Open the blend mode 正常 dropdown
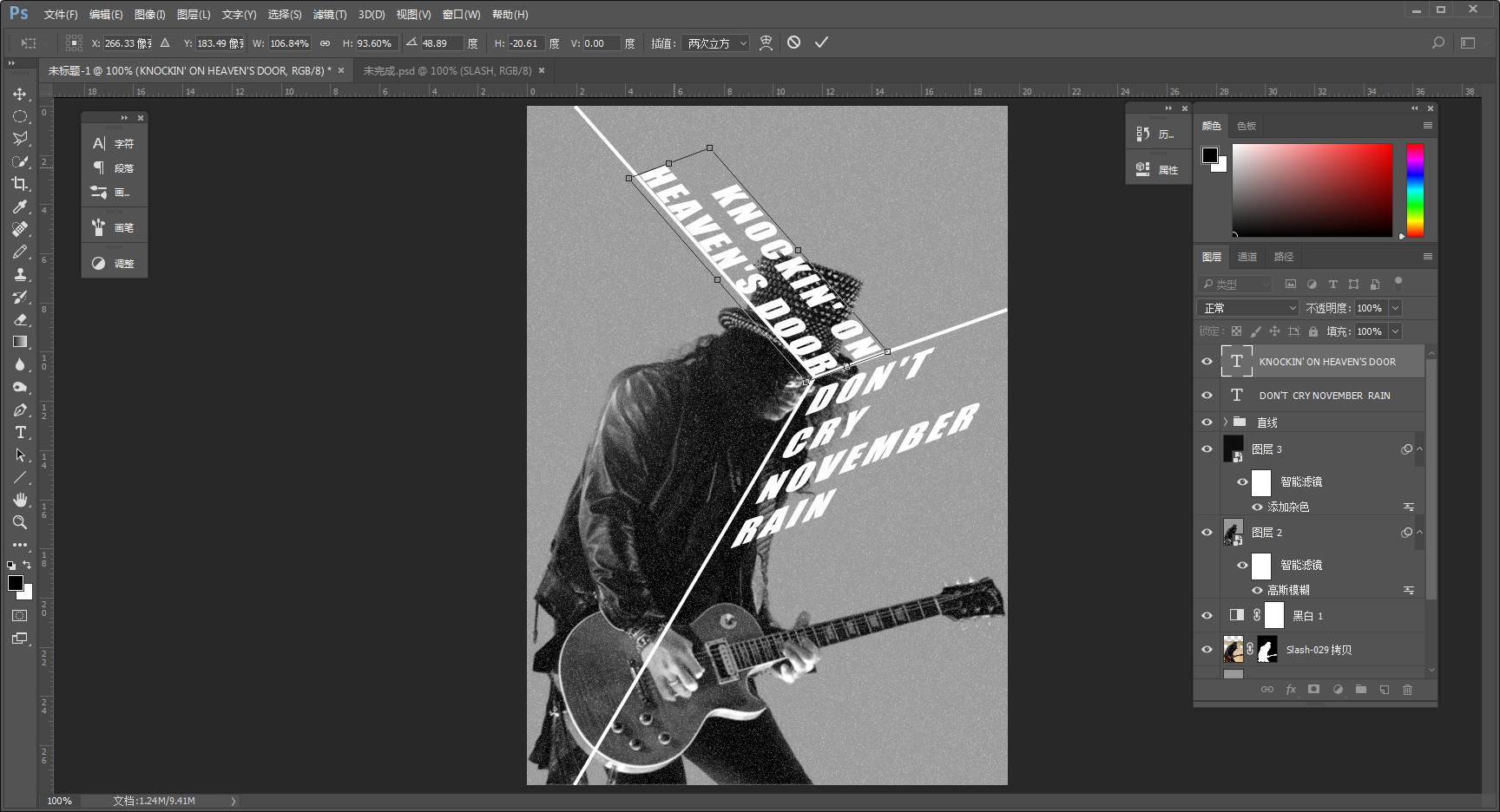1500x812 pixels. [x=1248, y=308]
